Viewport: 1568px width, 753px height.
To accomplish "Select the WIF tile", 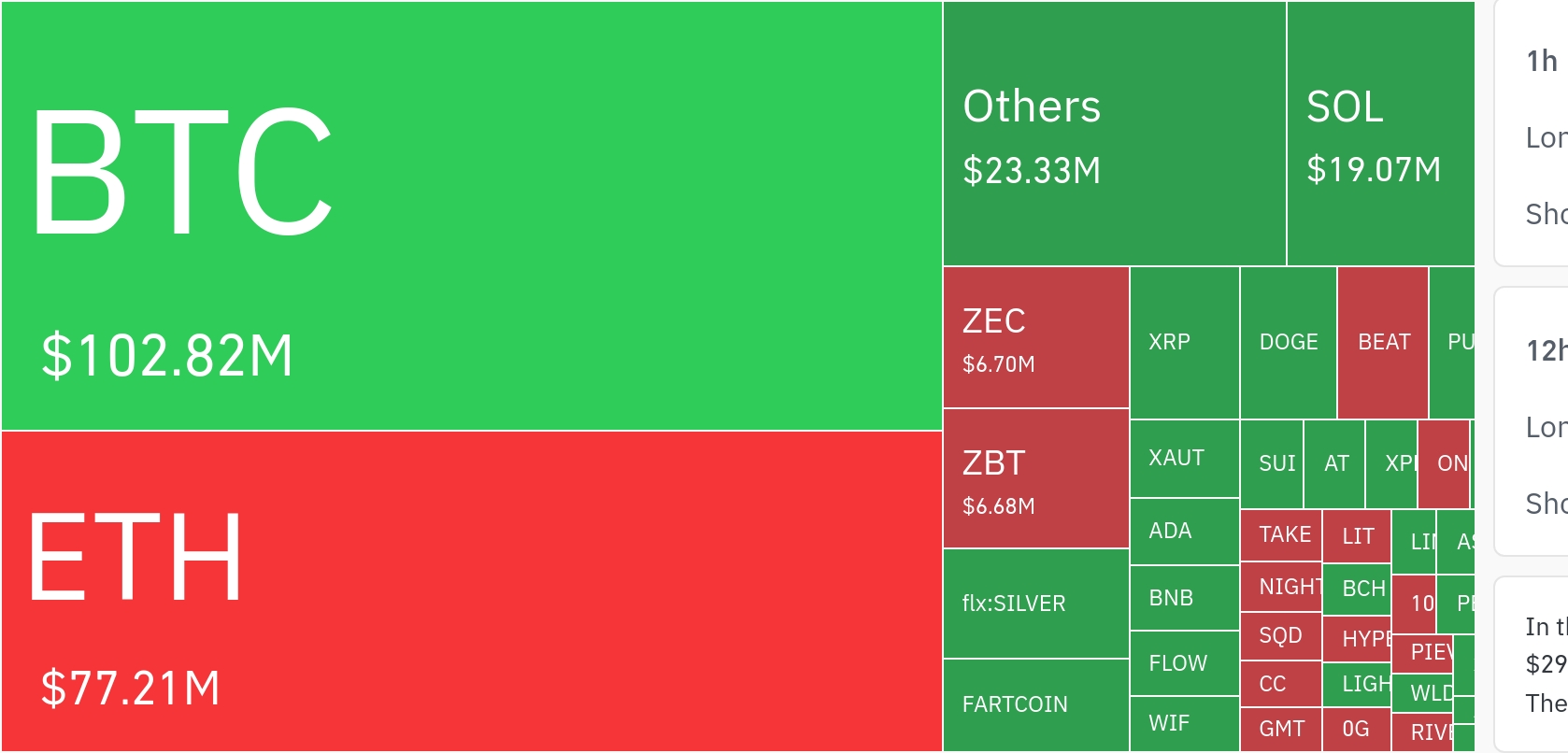I will [1184, 723].
